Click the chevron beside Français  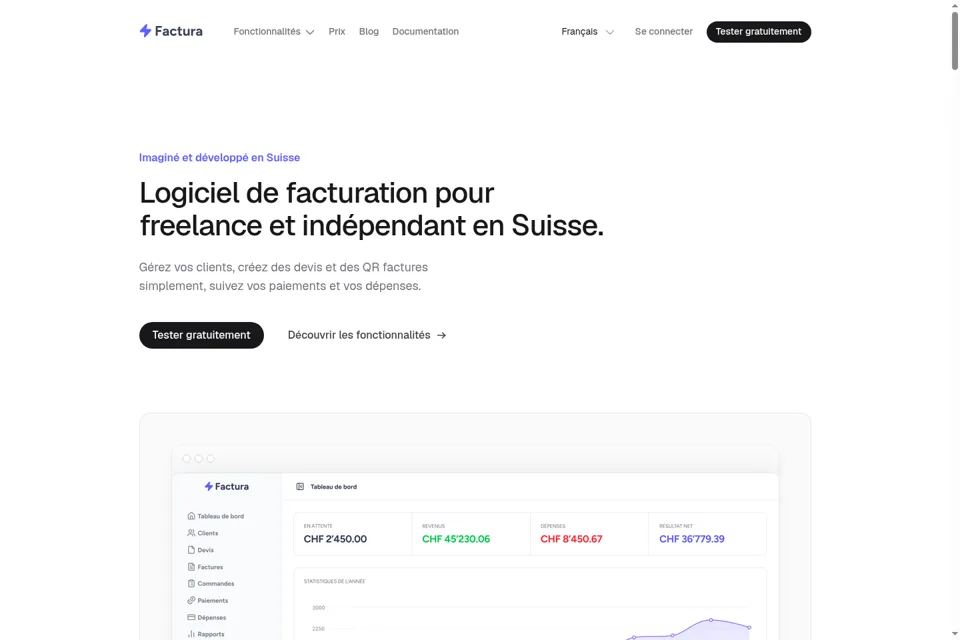coord(610,32)
